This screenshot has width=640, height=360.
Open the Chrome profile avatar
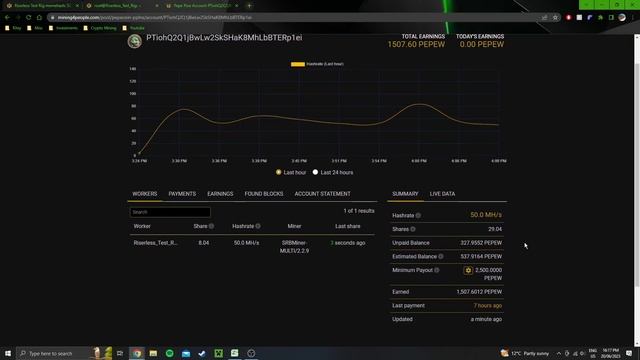point(622,18)
